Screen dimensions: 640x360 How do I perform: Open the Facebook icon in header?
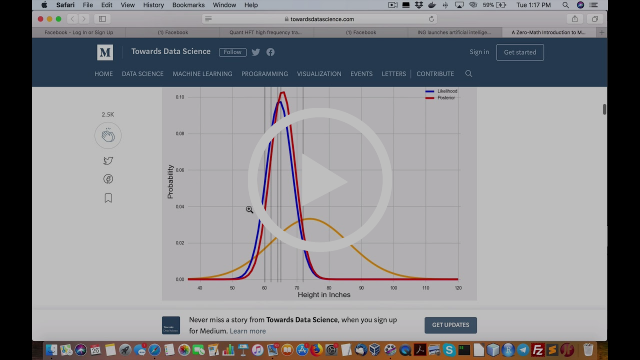point(271,52)
